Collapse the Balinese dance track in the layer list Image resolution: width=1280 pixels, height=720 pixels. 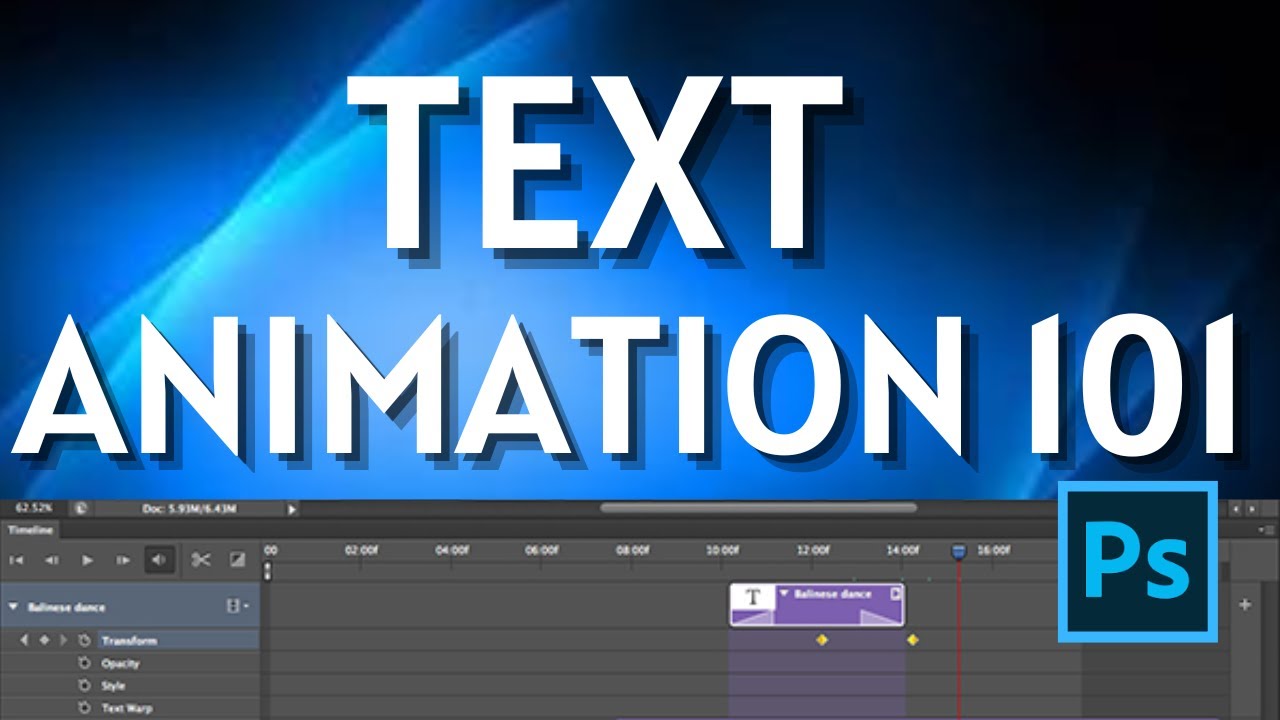click(13, 607)
